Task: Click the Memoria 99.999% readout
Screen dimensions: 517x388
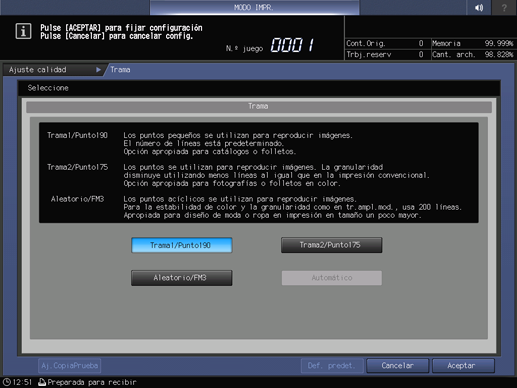Action: pos(473,43)
